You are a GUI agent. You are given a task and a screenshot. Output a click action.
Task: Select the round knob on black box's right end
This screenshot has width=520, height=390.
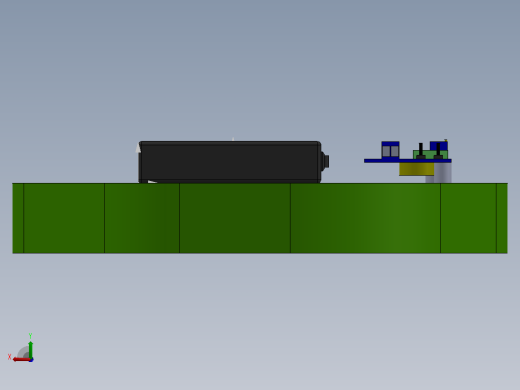click(x=325, y=161)
